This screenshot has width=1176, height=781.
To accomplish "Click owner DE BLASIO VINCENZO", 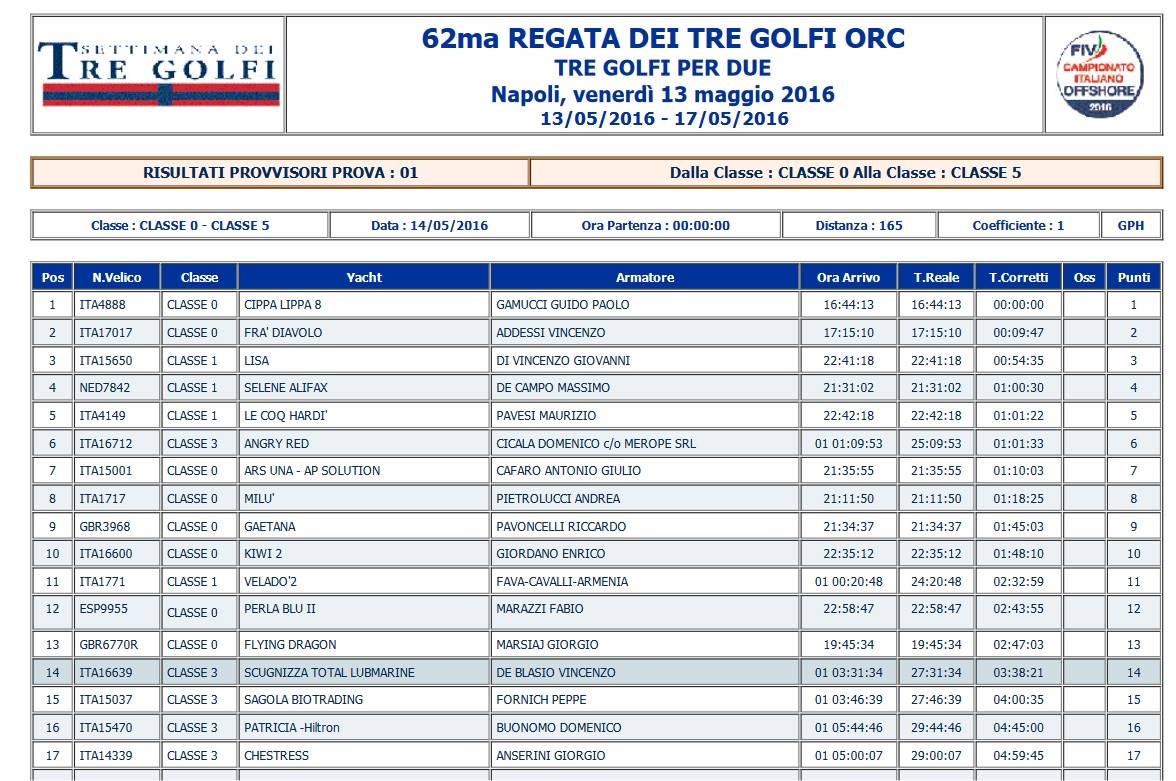I will pyautogui.click(x=556, y=673).
